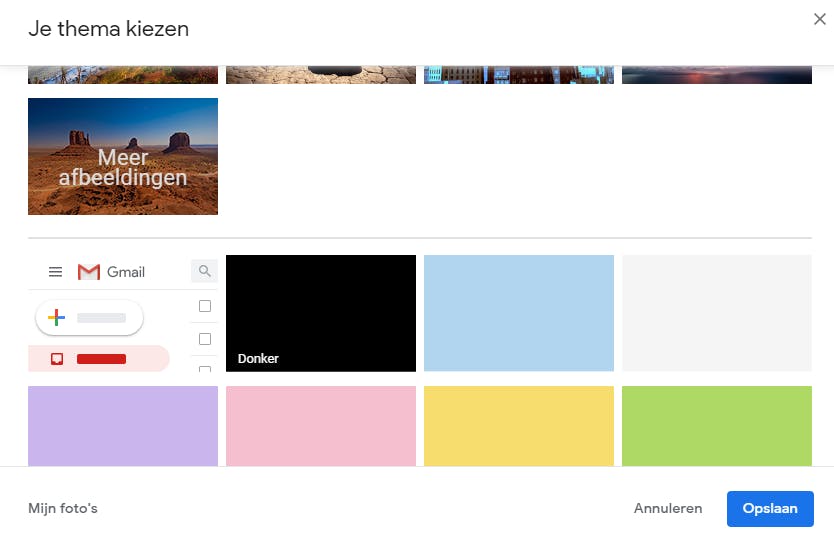Click the Gmail M logo icon
834x545 pixels.
(89, 272)
